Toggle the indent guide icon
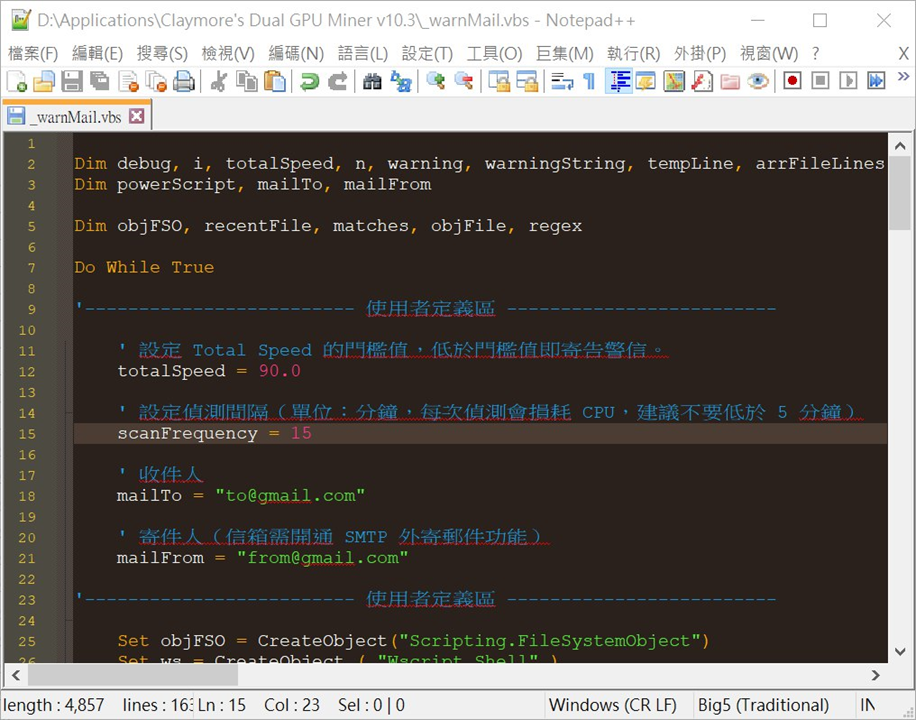The image size is (916, 720). [x=619, y=81]
